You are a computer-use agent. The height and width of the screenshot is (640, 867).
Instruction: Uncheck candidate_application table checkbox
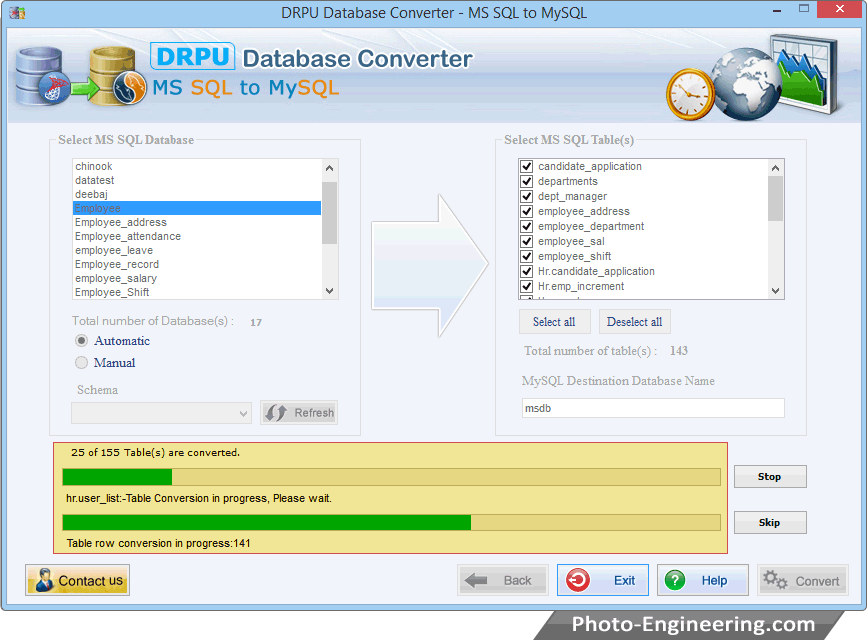tap(526, 166)
